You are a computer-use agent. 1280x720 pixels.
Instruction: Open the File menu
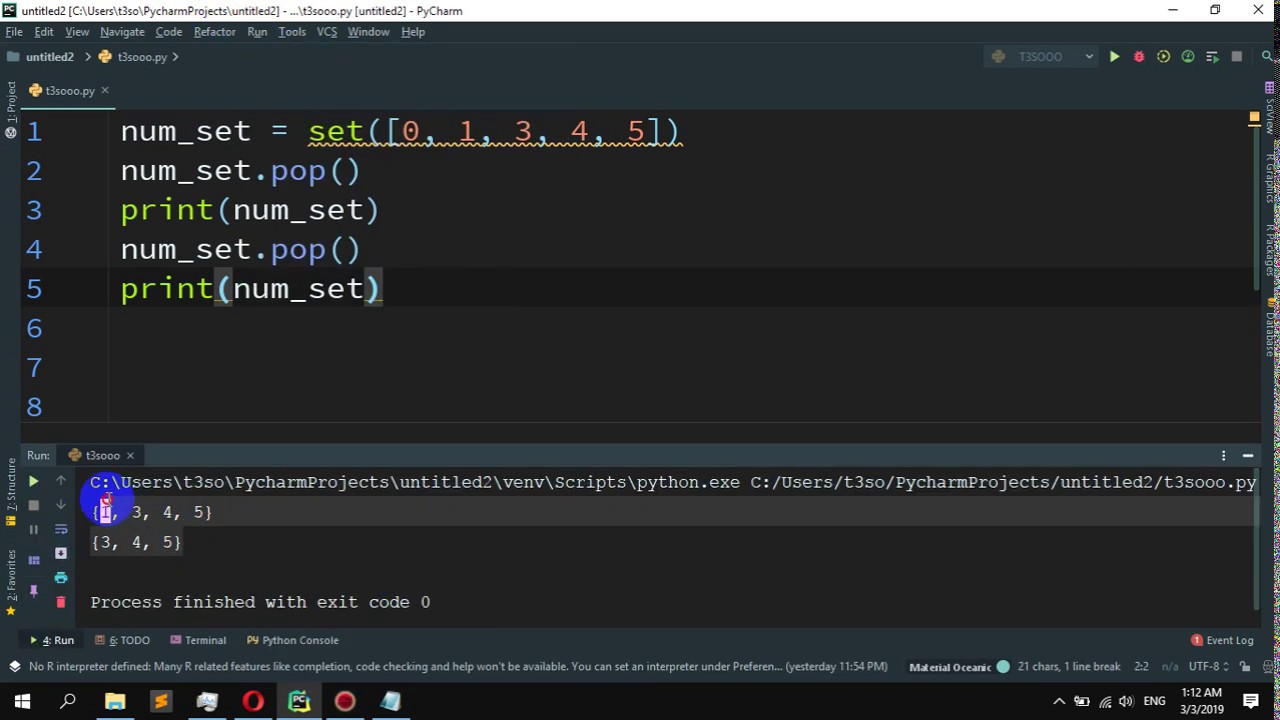14,32
